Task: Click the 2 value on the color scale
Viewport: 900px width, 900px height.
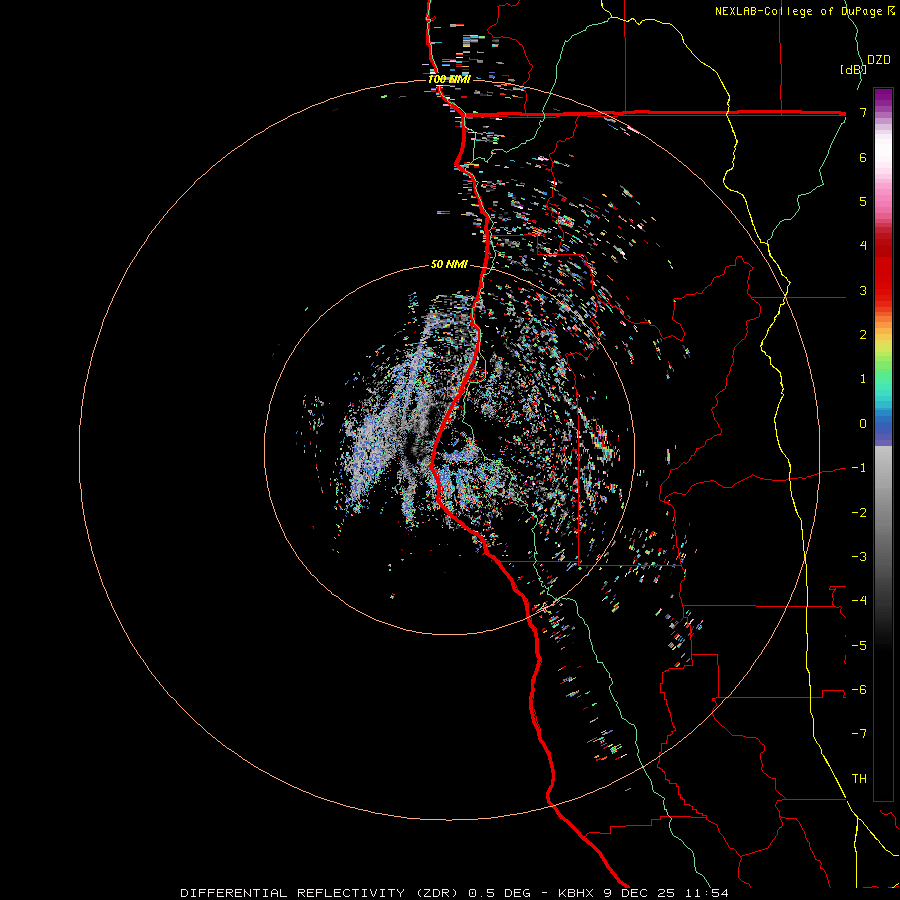Action: coord(863,335)
